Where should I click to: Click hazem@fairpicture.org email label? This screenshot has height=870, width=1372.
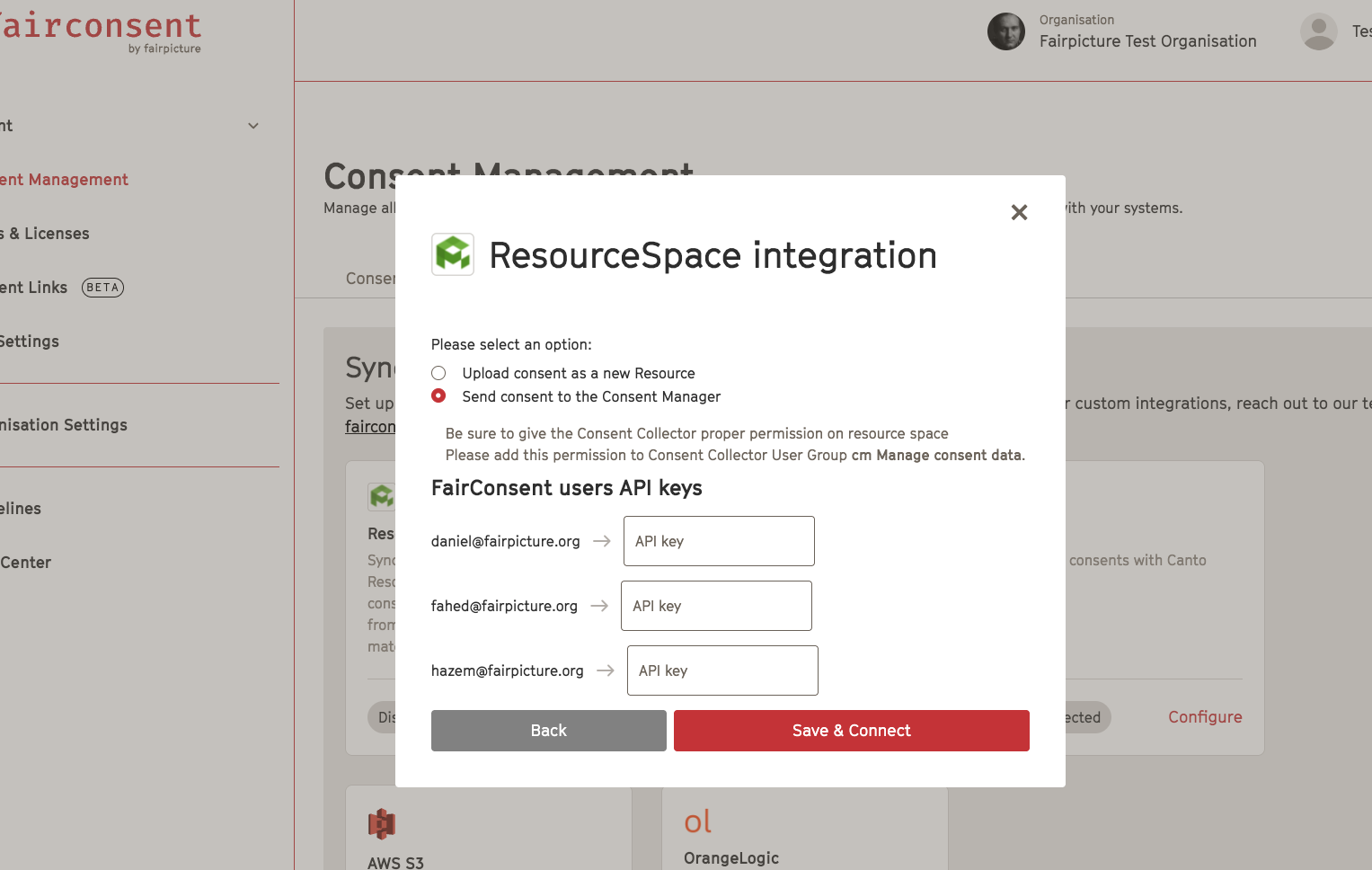pyautogui.click(x=508, y=670)
